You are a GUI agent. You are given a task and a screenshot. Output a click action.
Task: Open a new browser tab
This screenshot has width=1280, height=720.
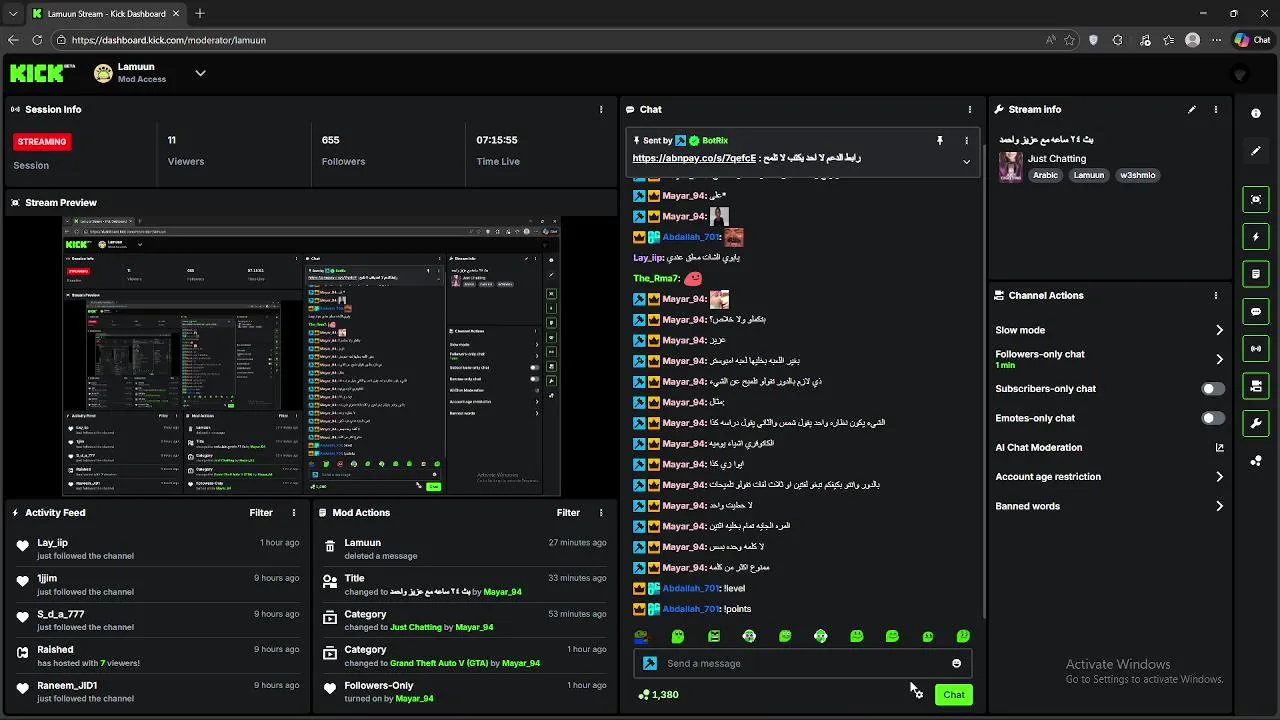pos(200,13)
